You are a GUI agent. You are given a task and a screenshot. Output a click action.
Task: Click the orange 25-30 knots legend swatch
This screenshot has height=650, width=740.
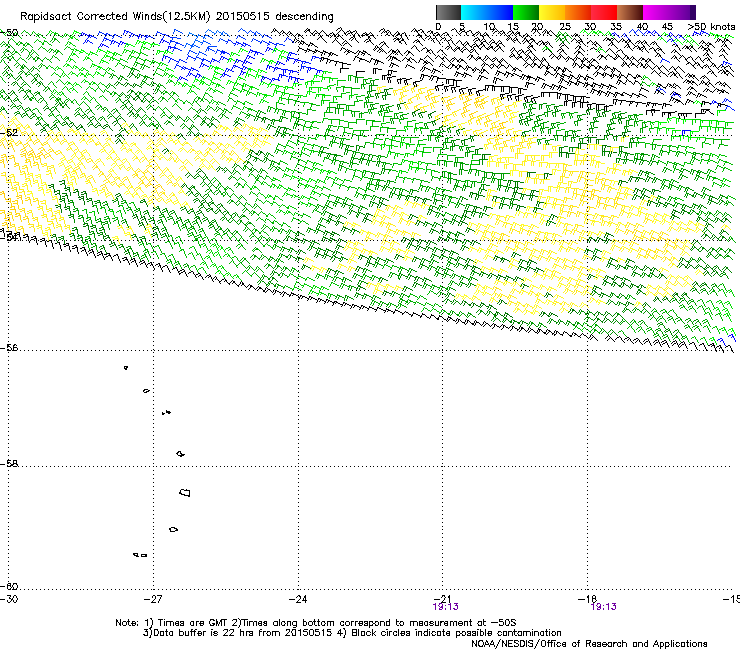(578, 12)
